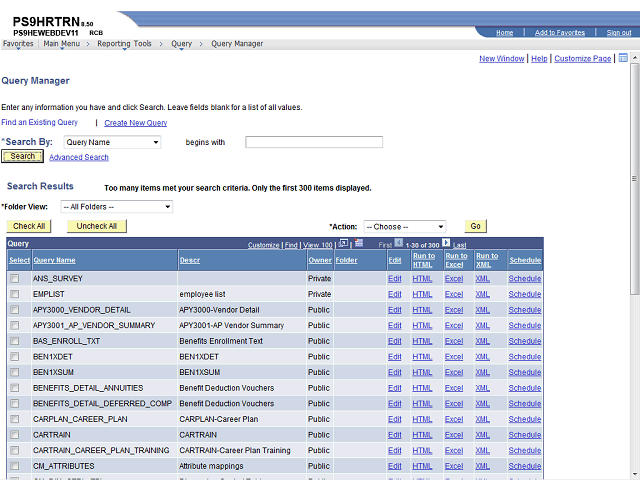640x480 pixels.
Task: Run BENEFITS_DETAIL_ANNUITIES to Excel
Action: [x=454, y=388]
